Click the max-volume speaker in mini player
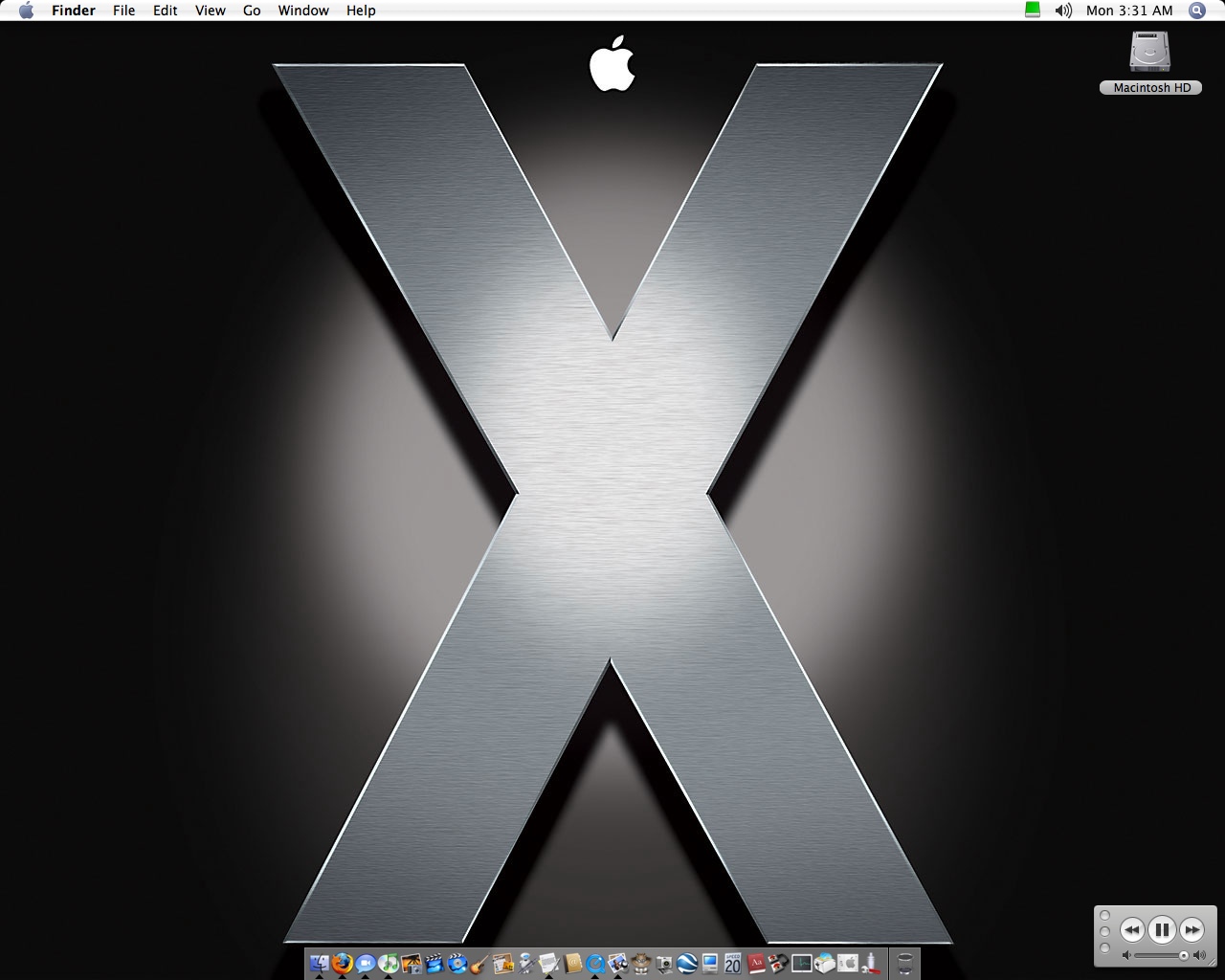The image size is (1225, 980). point(1199,955)
